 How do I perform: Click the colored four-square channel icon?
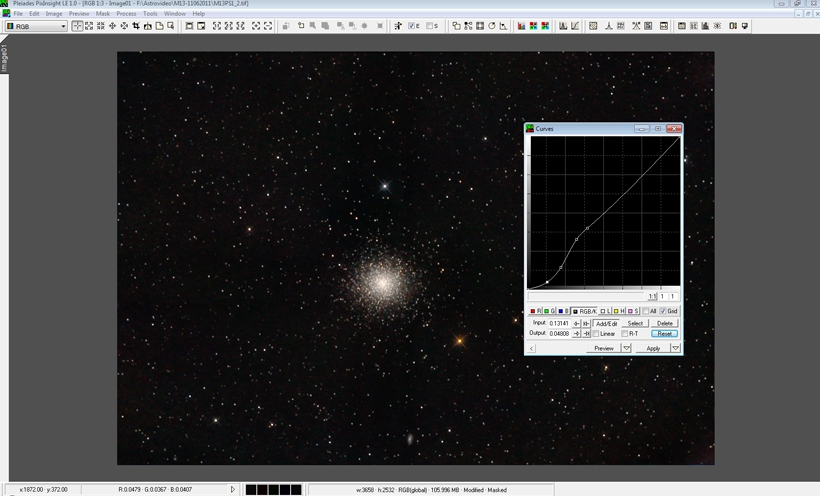(x=533, y=26)
